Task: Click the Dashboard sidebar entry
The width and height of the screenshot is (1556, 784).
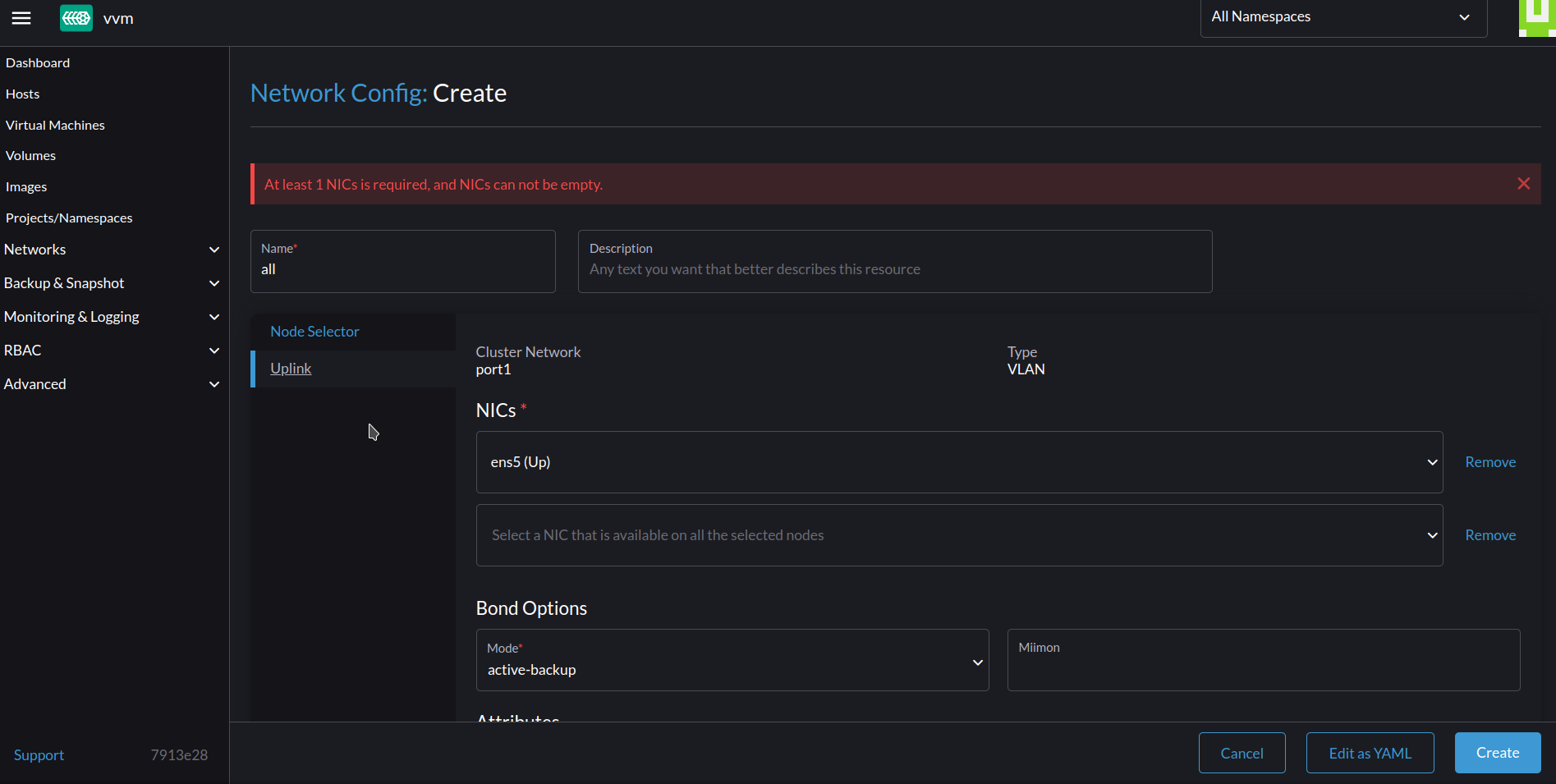Action: (x=38, y=62)
